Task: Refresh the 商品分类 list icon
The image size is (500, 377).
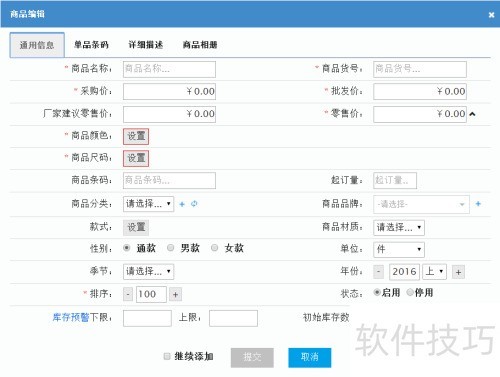Action: tap(194, 204)
